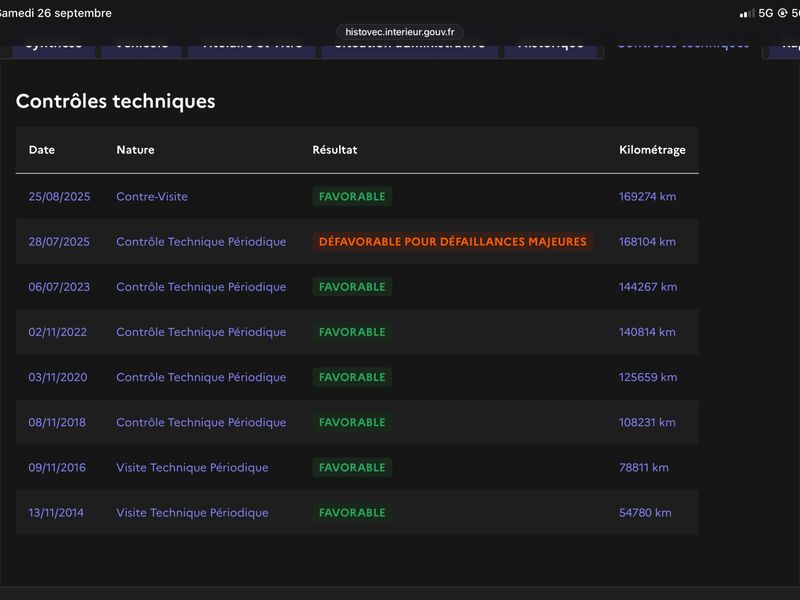Screen dimensions: 800x600
Task: Click the Kilométrage column header
Action: pyautogui.click(x=652, y=150)
